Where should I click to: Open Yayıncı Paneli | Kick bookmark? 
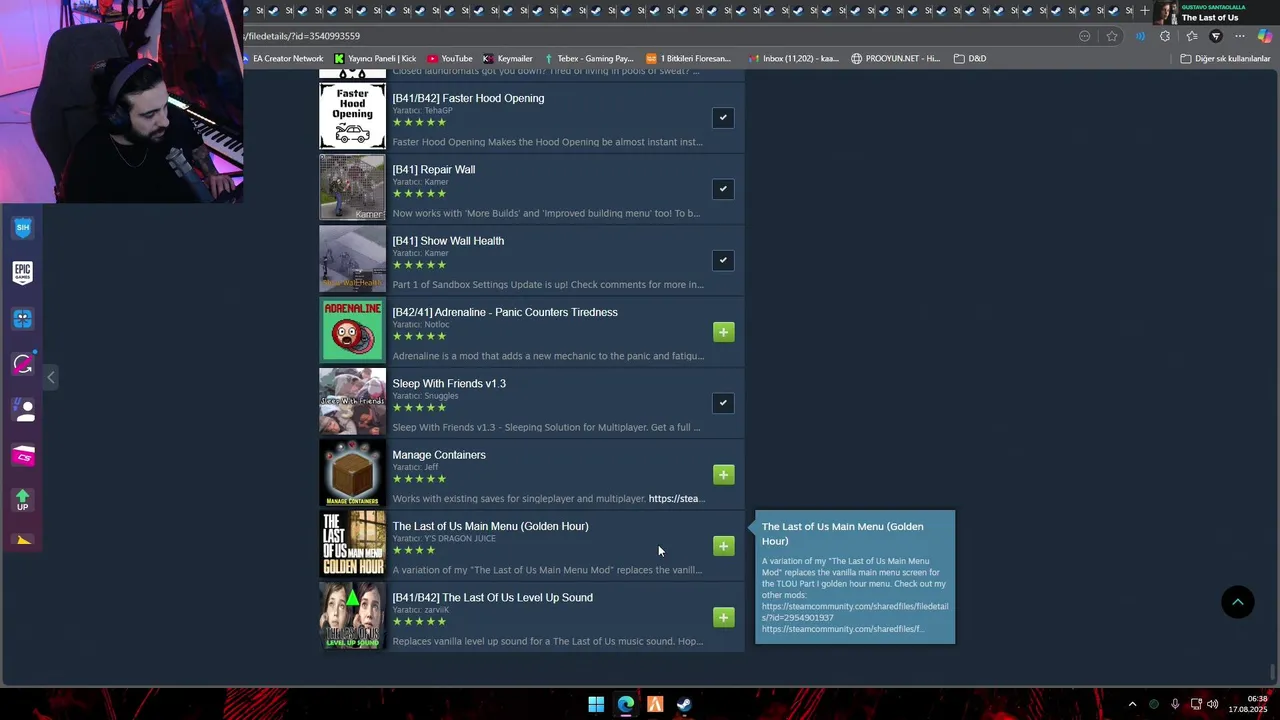(x=375, y=59)
